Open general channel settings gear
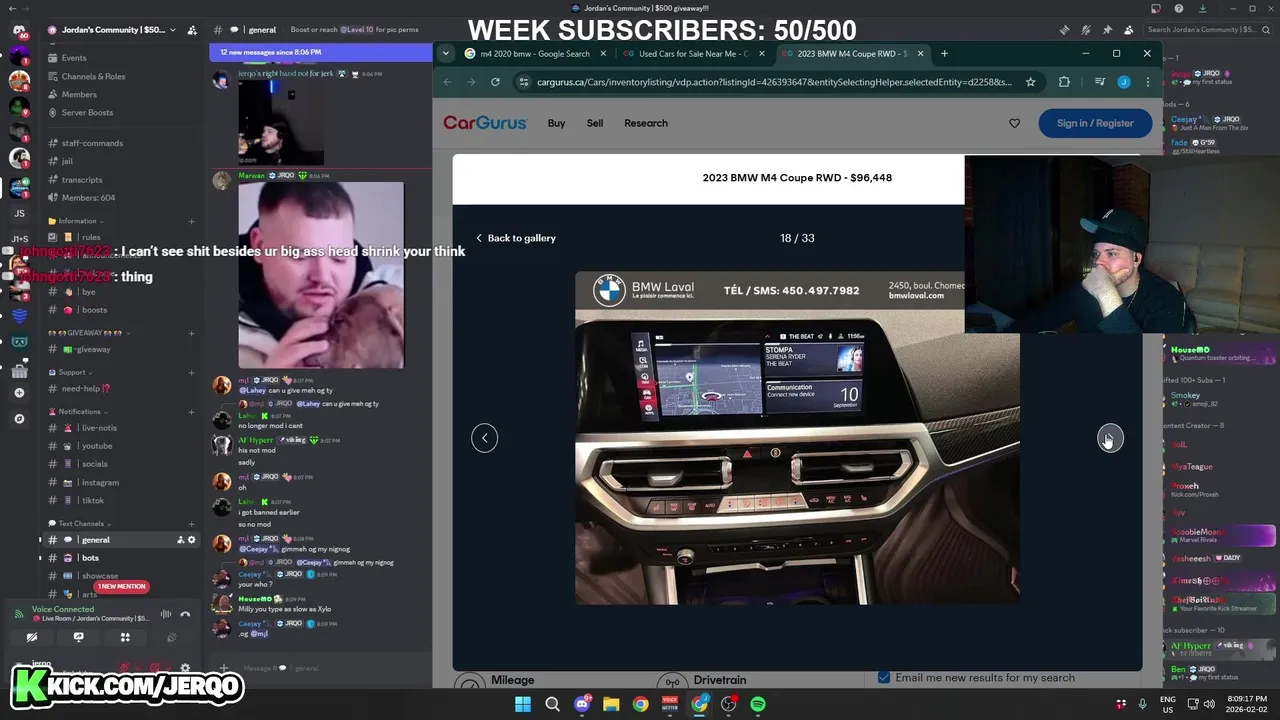Screen dimensions: 1280x720 tap(192, 540)
